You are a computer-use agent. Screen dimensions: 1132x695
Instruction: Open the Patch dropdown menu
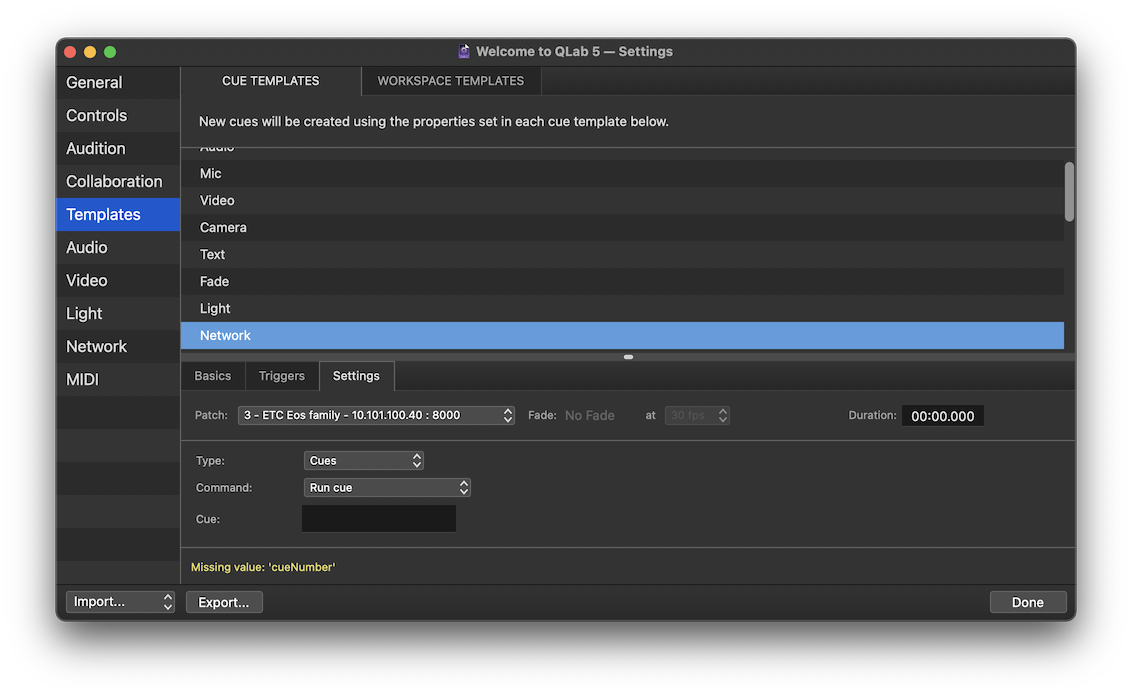tap(376, 415)
